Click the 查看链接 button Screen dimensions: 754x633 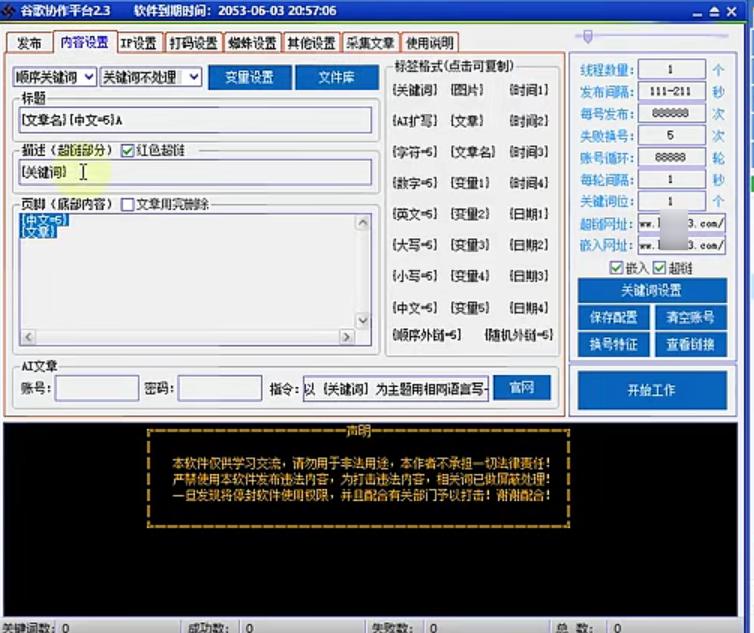691,344
